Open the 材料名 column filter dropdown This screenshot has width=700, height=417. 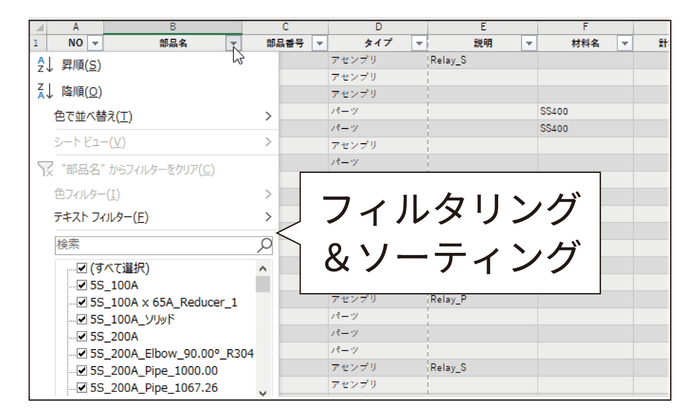[624, 43]
